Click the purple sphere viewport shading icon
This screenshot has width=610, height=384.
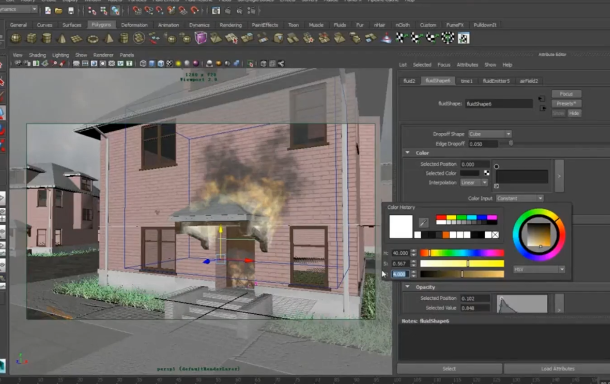tap(196, 63)
